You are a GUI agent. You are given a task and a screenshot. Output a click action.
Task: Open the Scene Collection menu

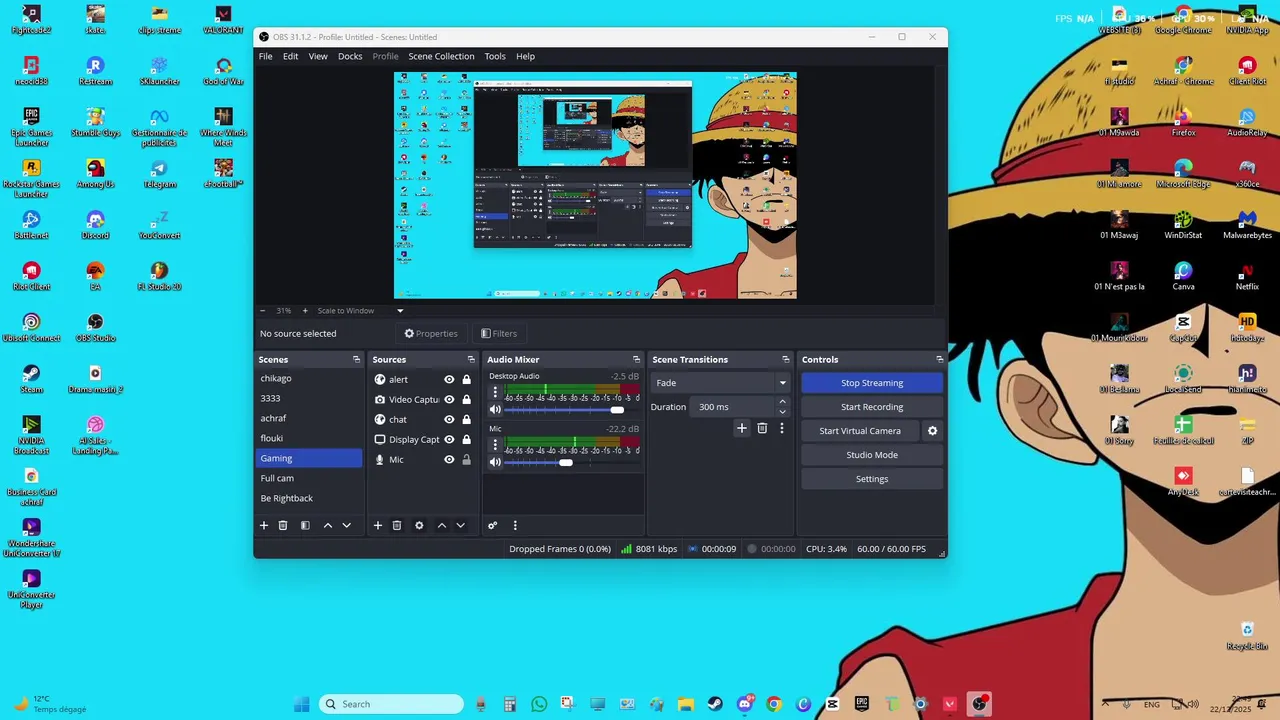click(441, 56)
